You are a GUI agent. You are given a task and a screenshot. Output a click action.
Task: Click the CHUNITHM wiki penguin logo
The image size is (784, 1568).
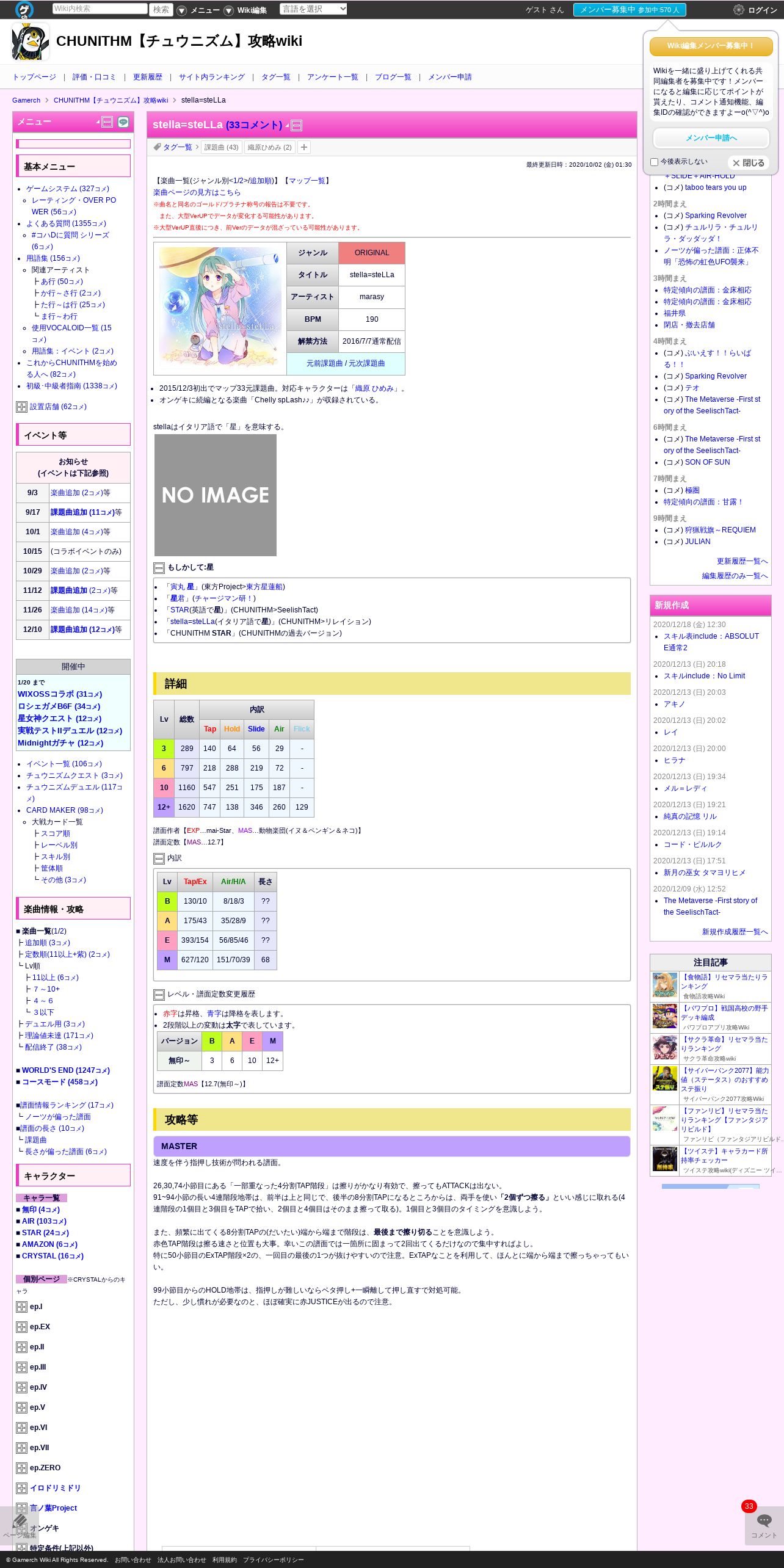[x=31, y=42]
